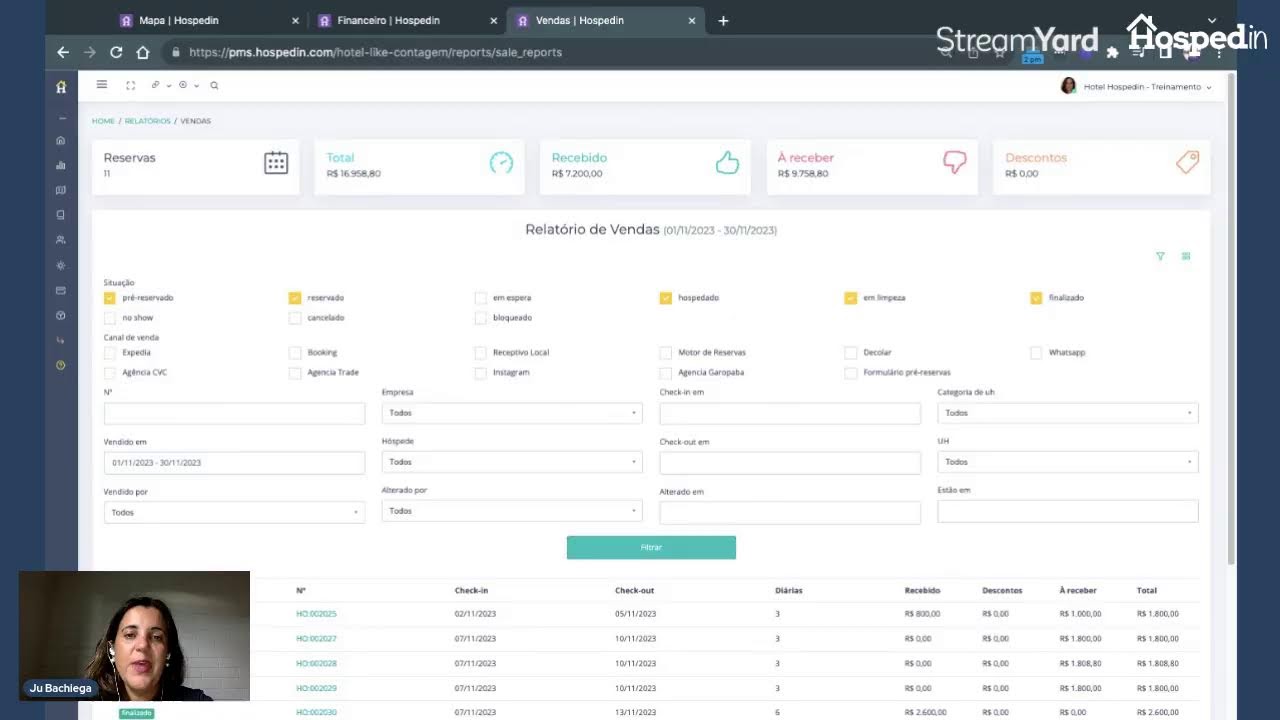Open the yellow circle icon in sidebar

point(61,365)
